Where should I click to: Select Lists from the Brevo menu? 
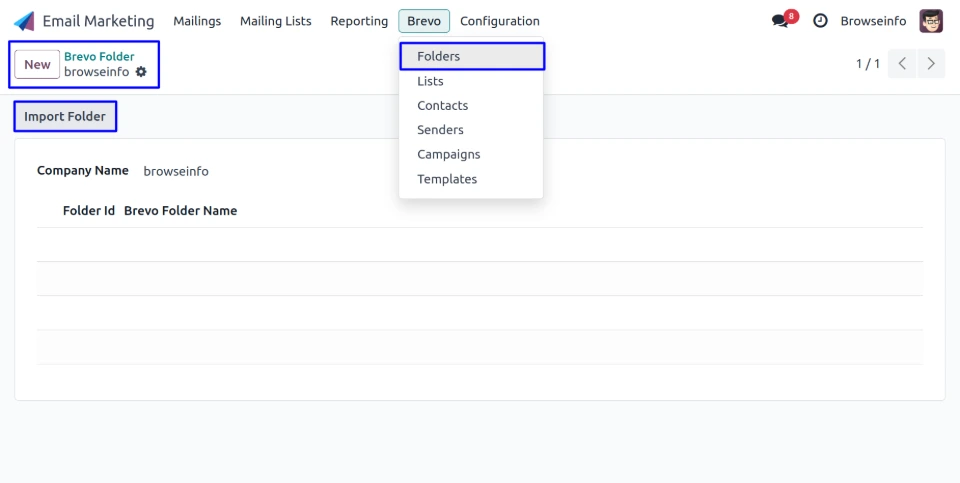click(430, 81)
